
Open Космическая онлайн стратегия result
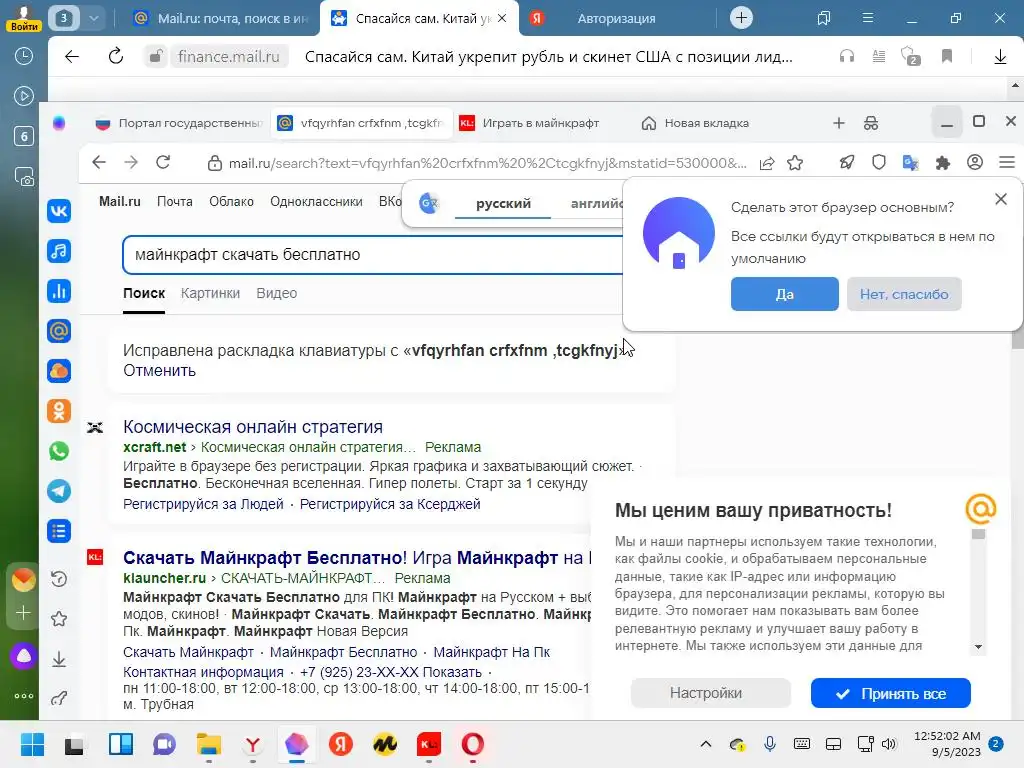point(253,426)
